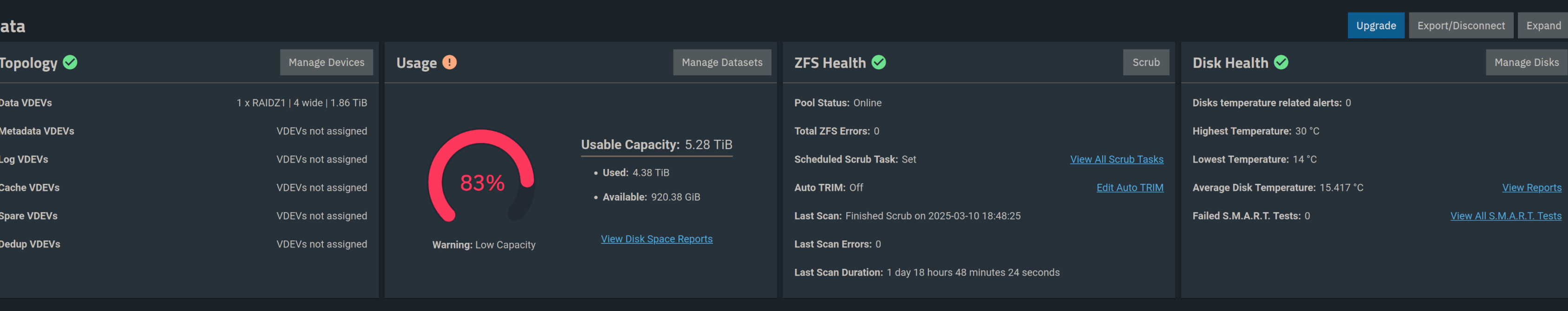Click the Log VDEVs label
Viewport: 1568px width, 311px height.
point(24,160)
